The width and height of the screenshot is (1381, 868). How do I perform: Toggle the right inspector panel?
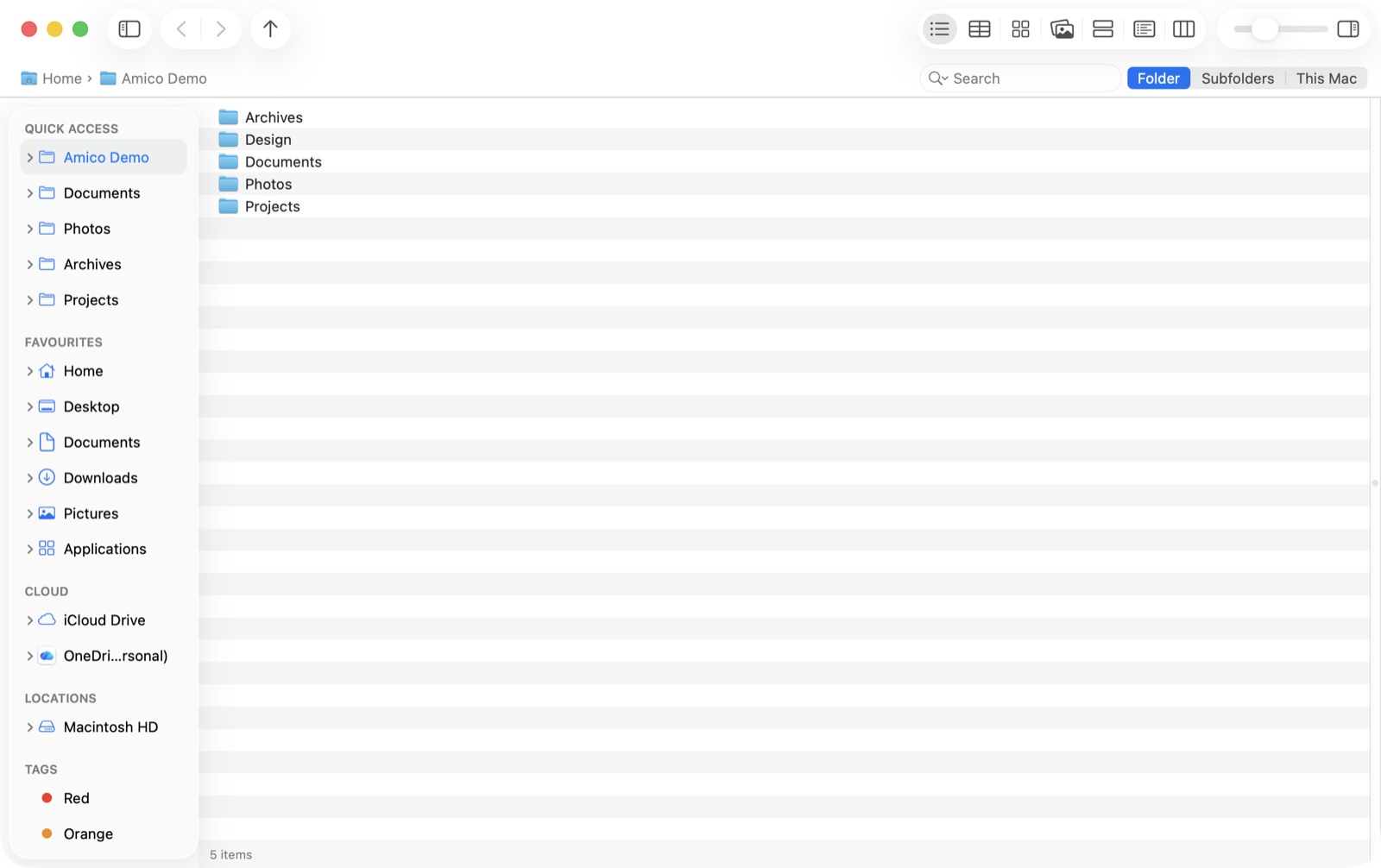[x=1348, y=28]
